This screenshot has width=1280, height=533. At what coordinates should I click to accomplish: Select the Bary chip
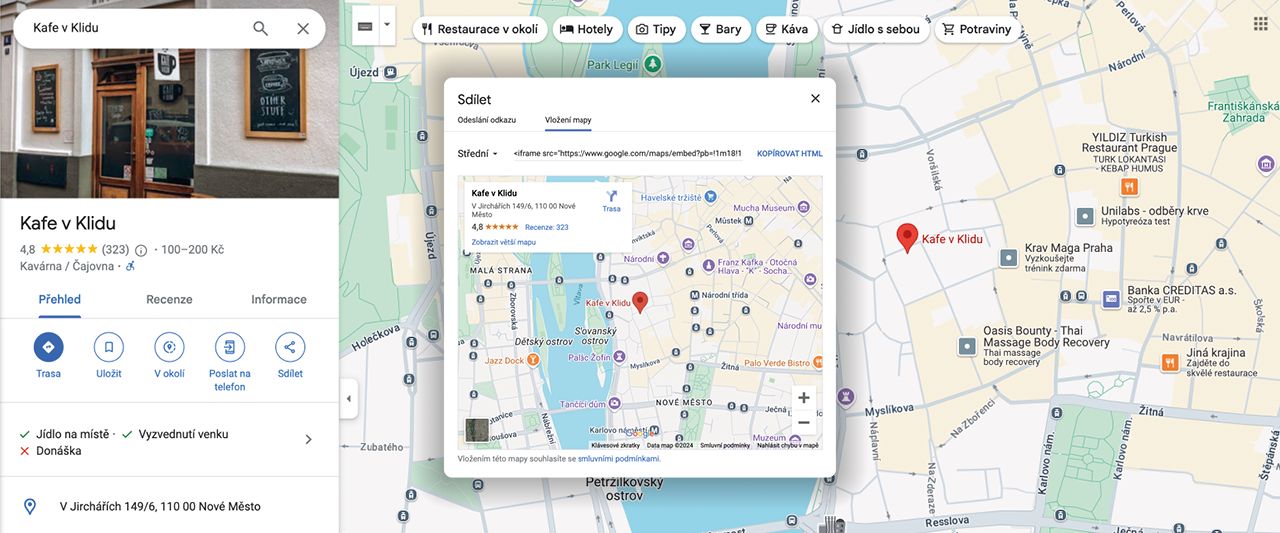[720, 29]
